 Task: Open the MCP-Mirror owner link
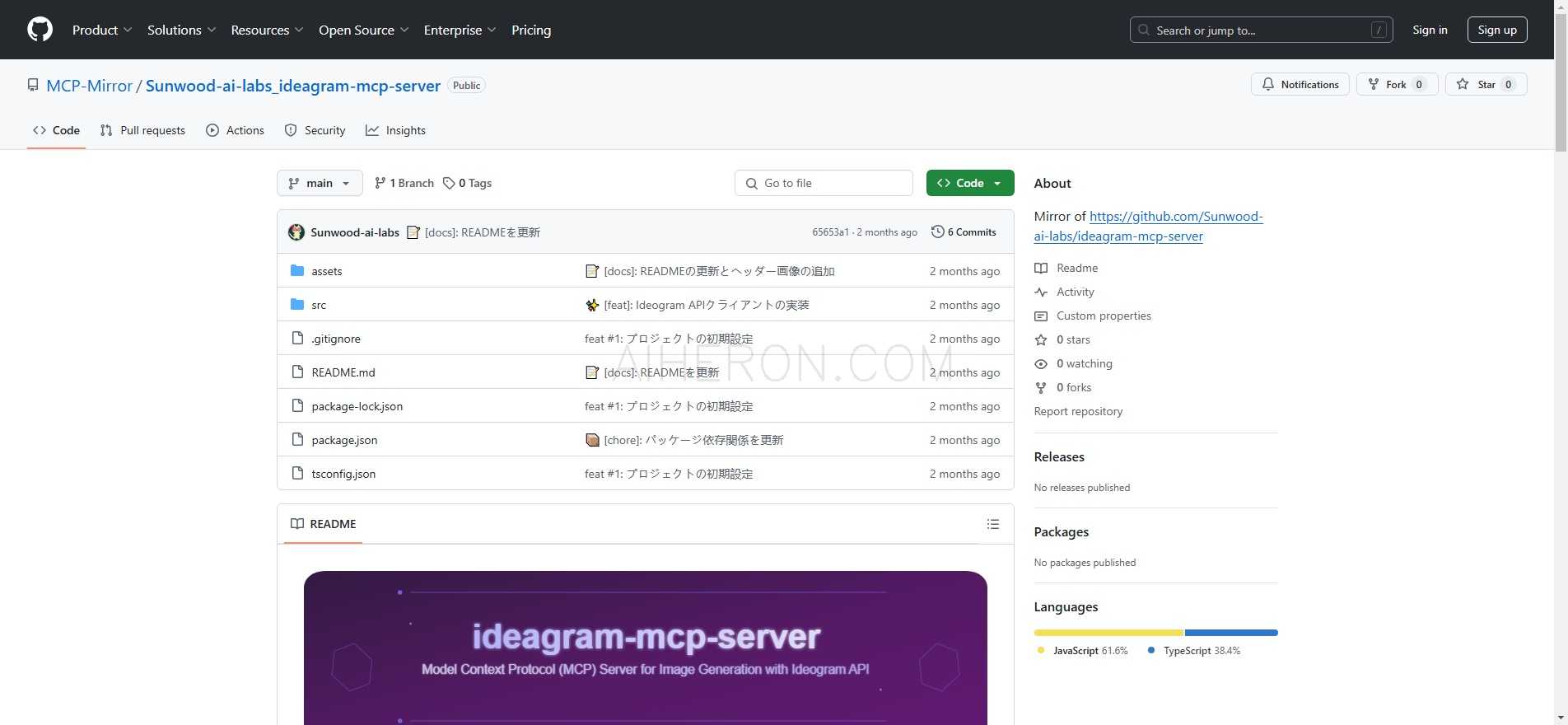[x=90, y=86]
